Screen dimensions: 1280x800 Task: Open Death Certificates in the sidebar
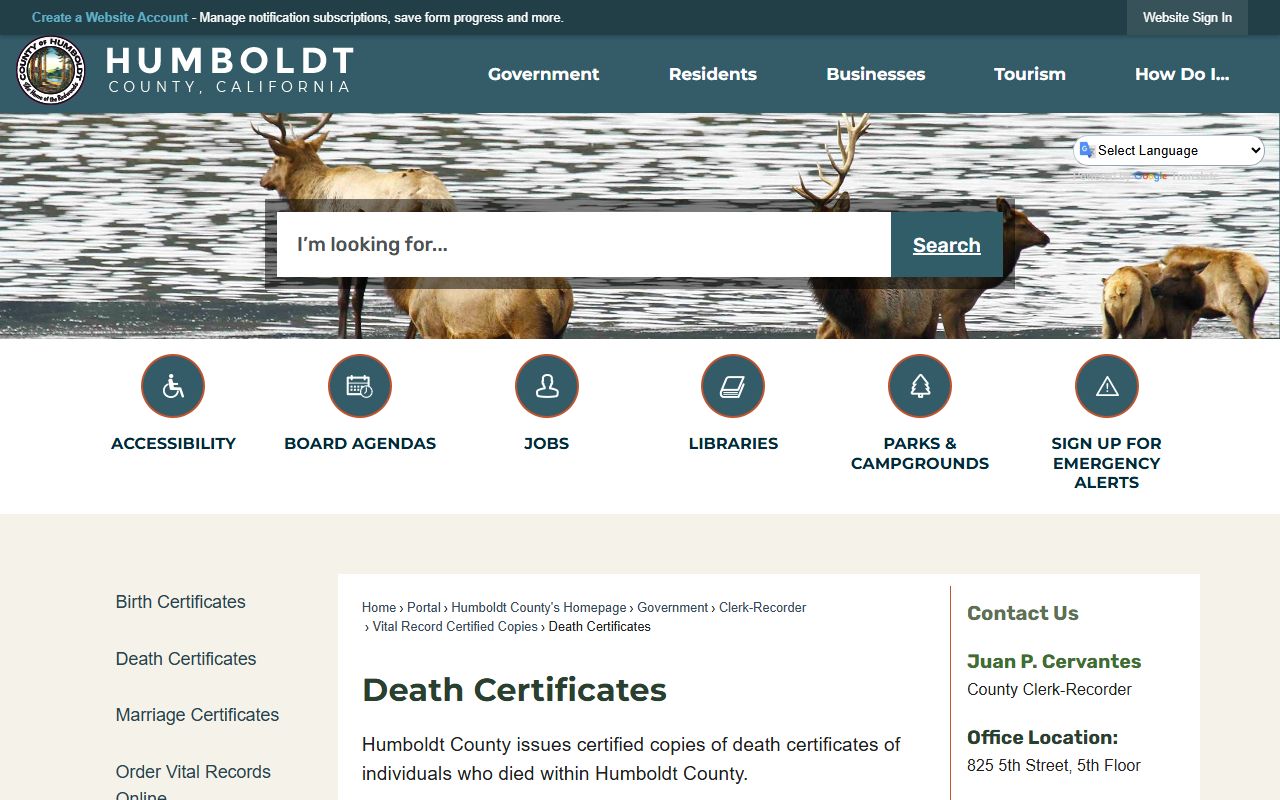pyautogui.click(x=186, y=659)
